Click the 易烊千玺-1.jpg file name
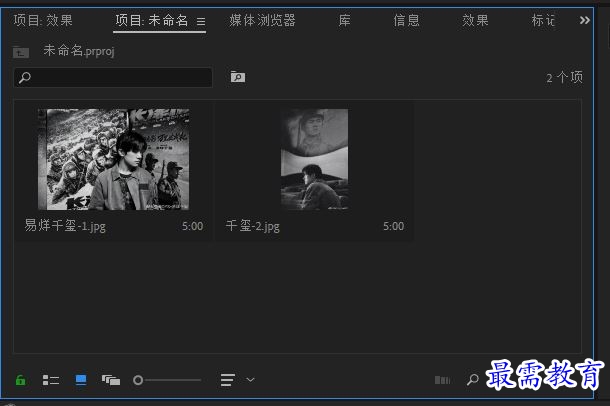The height and width of the screenshot is (406, 610). click(x=65, y=226)
